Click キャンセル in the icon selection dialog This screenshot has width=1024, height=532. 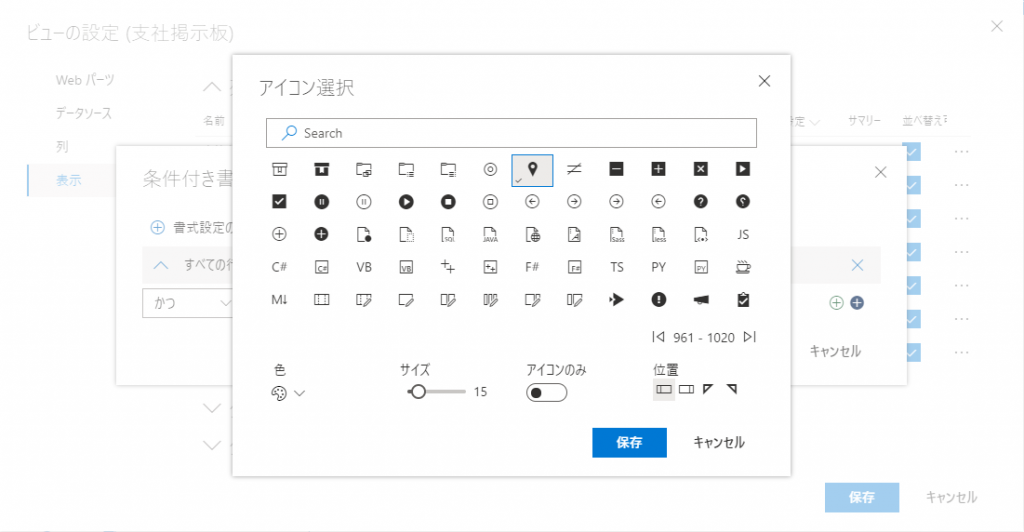click(719, 442)
